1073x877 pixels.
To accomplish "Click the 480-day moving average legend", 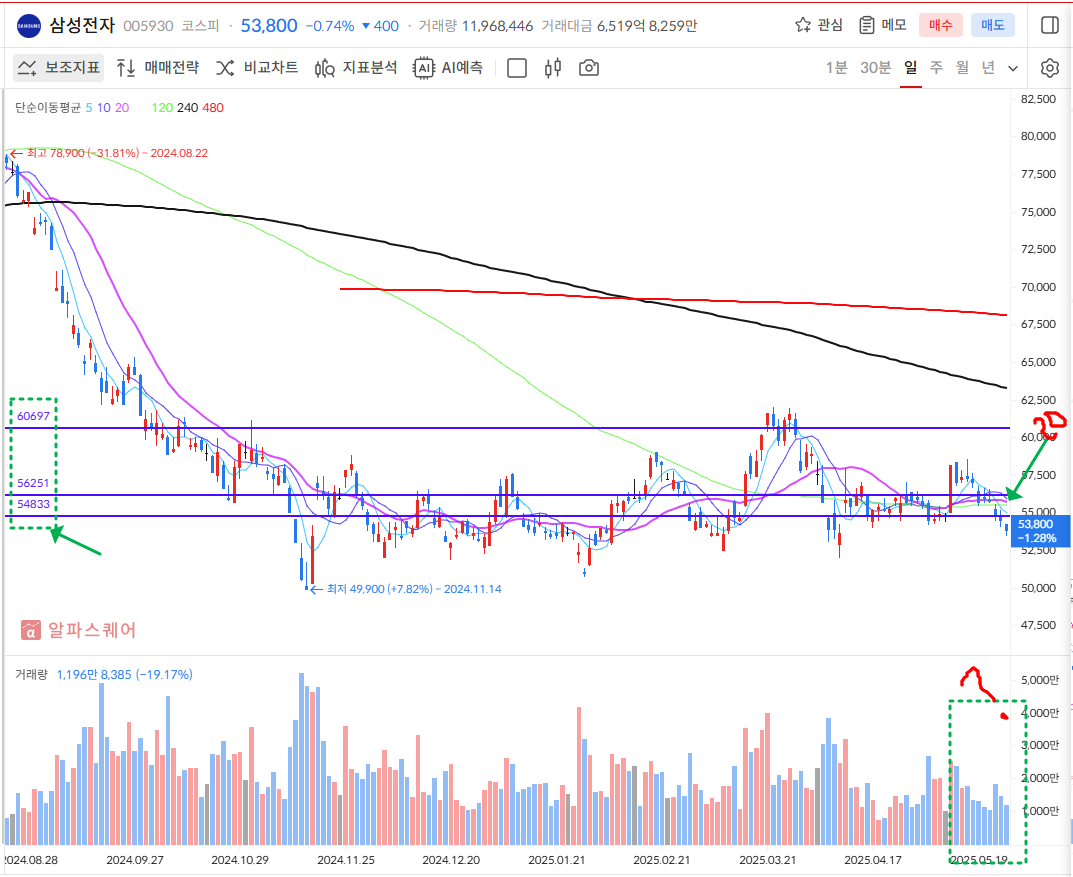I will click(x=213, y=107).
